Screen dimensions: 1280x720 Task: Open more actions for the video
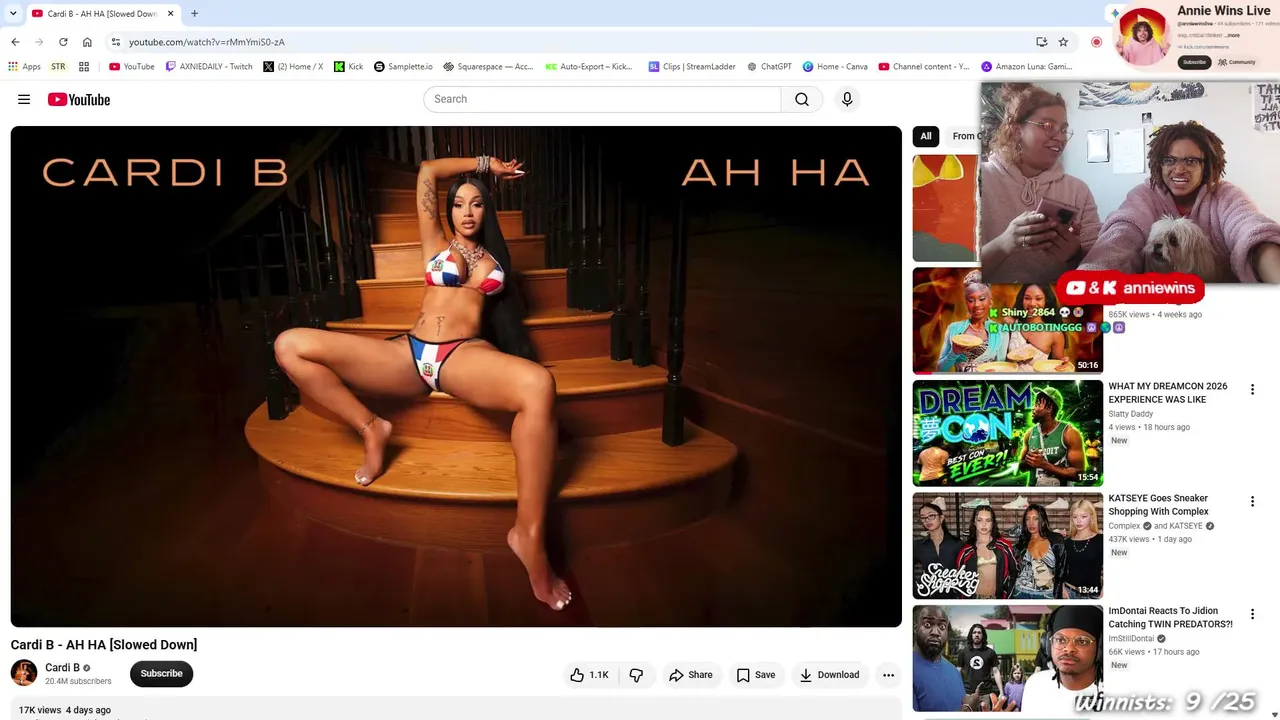point(888,675)
